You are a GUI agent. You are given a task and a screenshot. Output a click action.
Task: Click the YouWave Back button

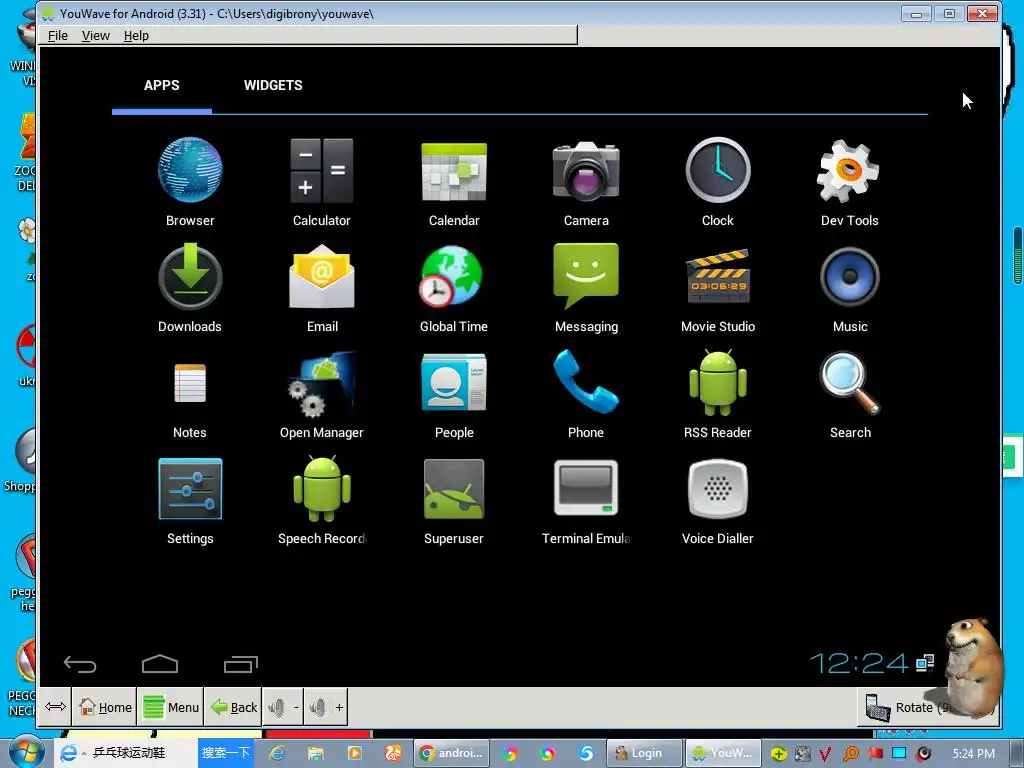(x=233, y=707)
